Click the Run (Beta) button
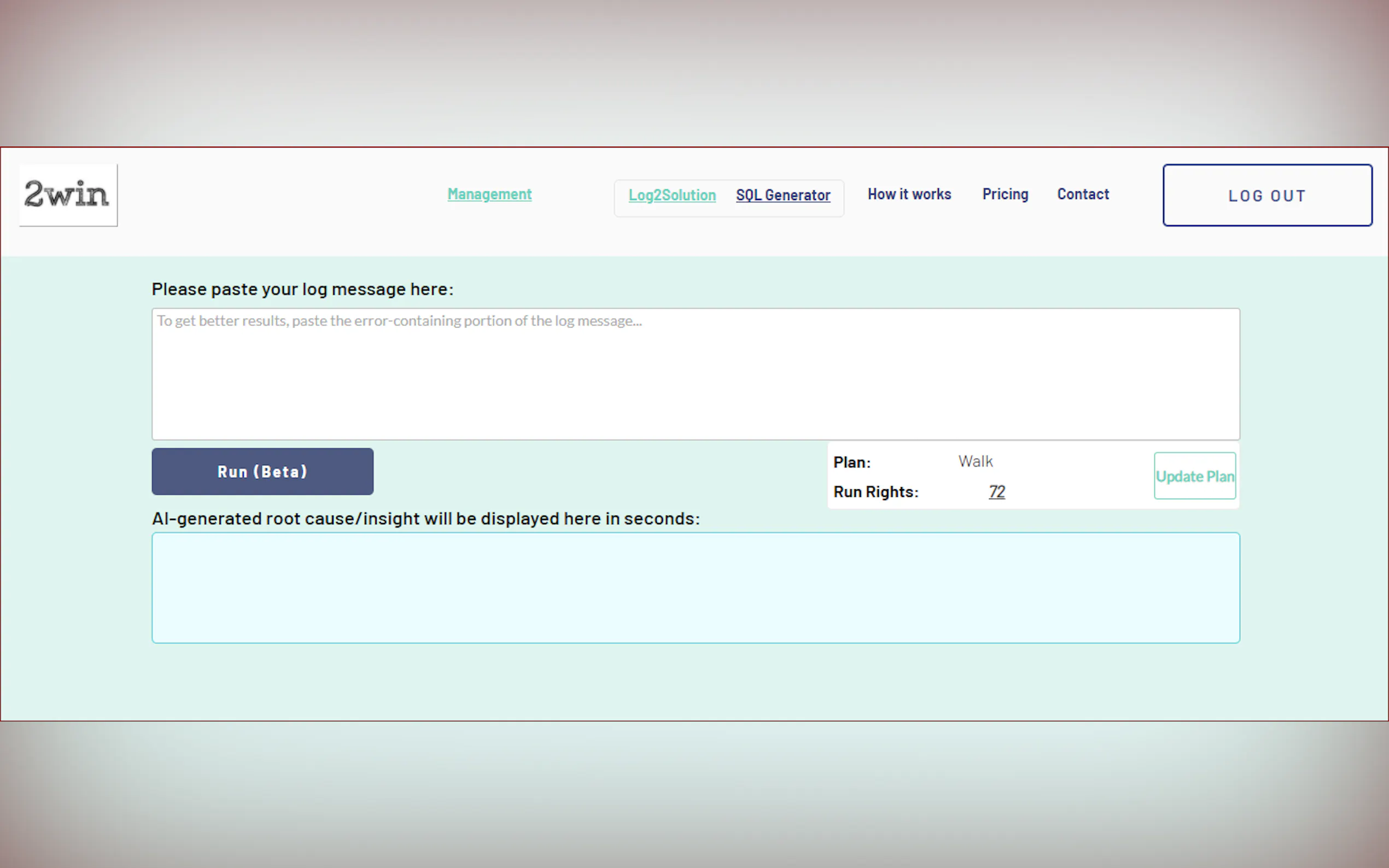This screenshot has height=868, width=1389. click(262, 471)
